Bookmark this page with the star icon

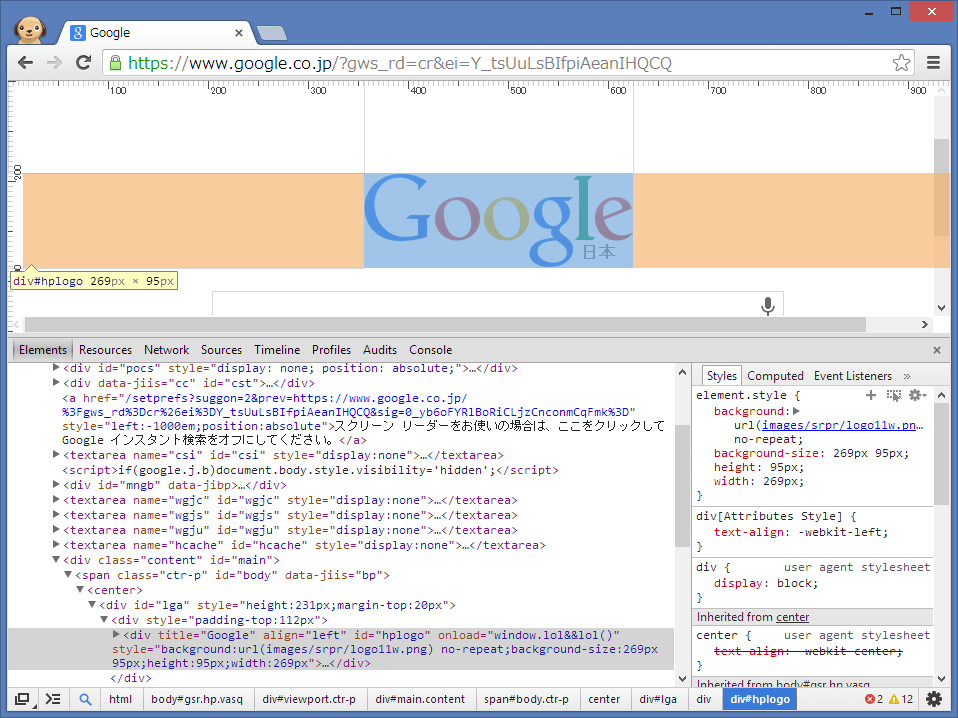(x=901, y=62)
